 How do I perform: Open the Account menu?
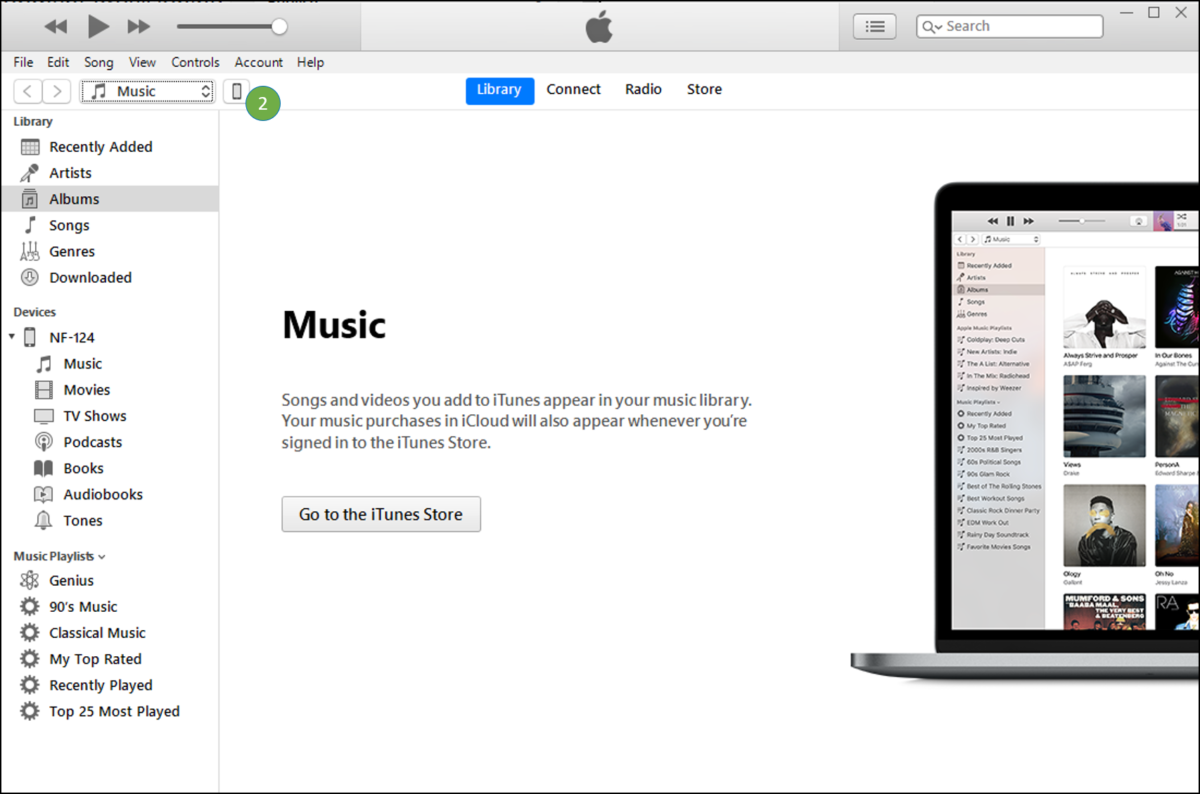tap(258, 62)
